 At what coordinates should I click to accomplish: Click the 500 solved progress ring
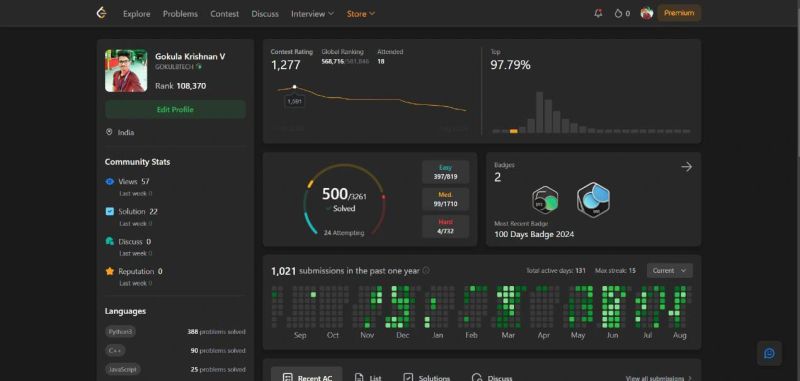click(344, 199)
